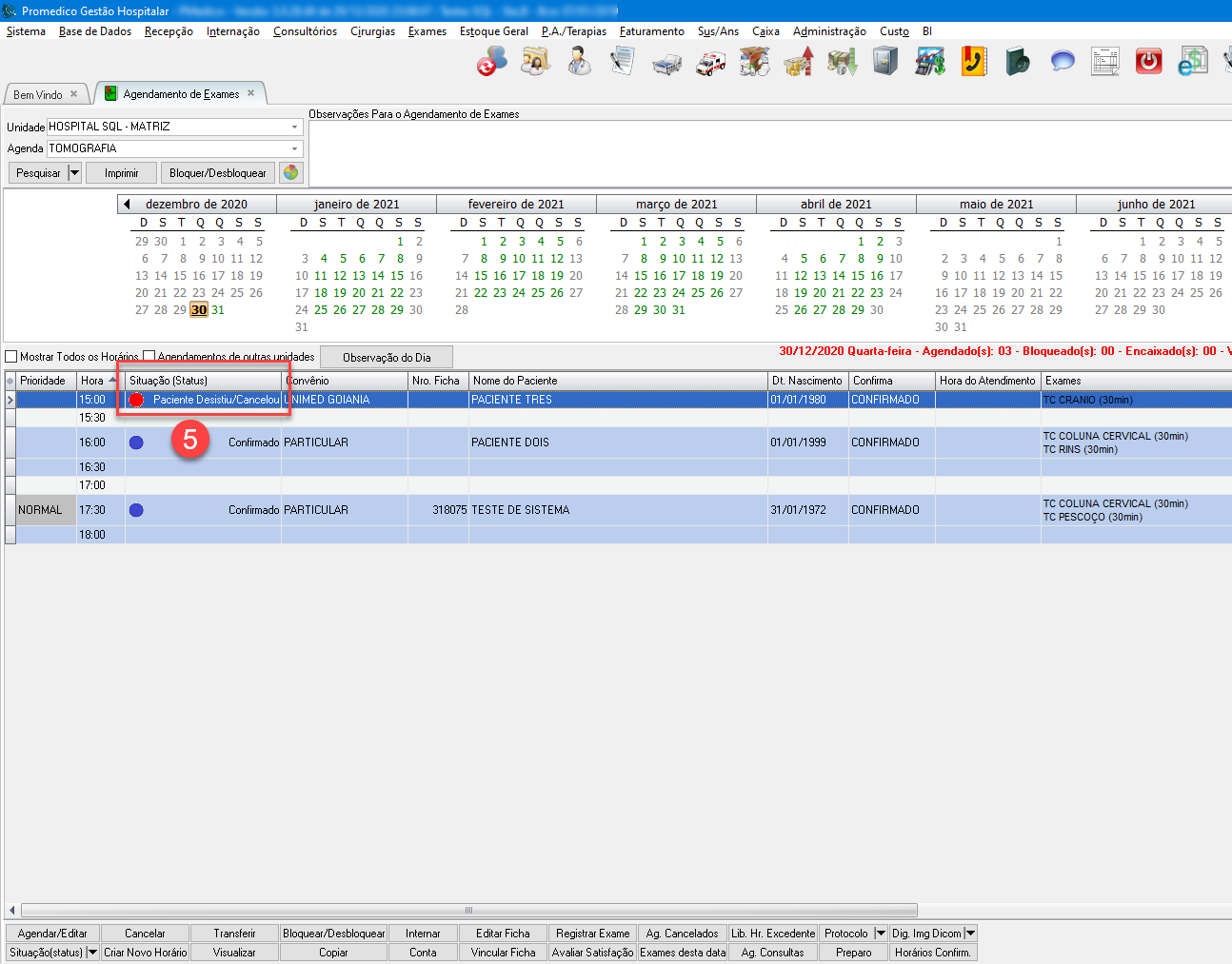The width and height of the screenshot is (1232, 964).
Task: Open the Unidade dropdown
Action: (x=294, y=127)
